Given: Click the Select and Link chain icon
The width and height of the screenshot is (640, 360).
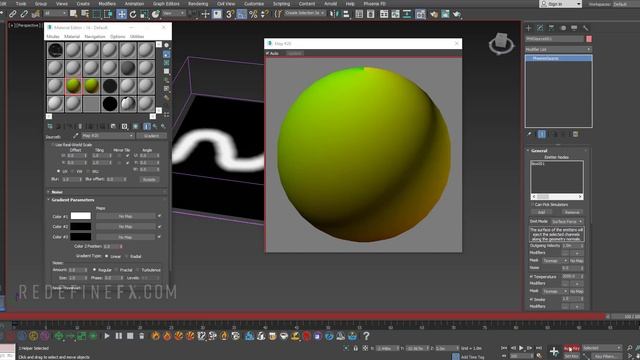Looking at the screenshot, I should (x=13, y=14).
